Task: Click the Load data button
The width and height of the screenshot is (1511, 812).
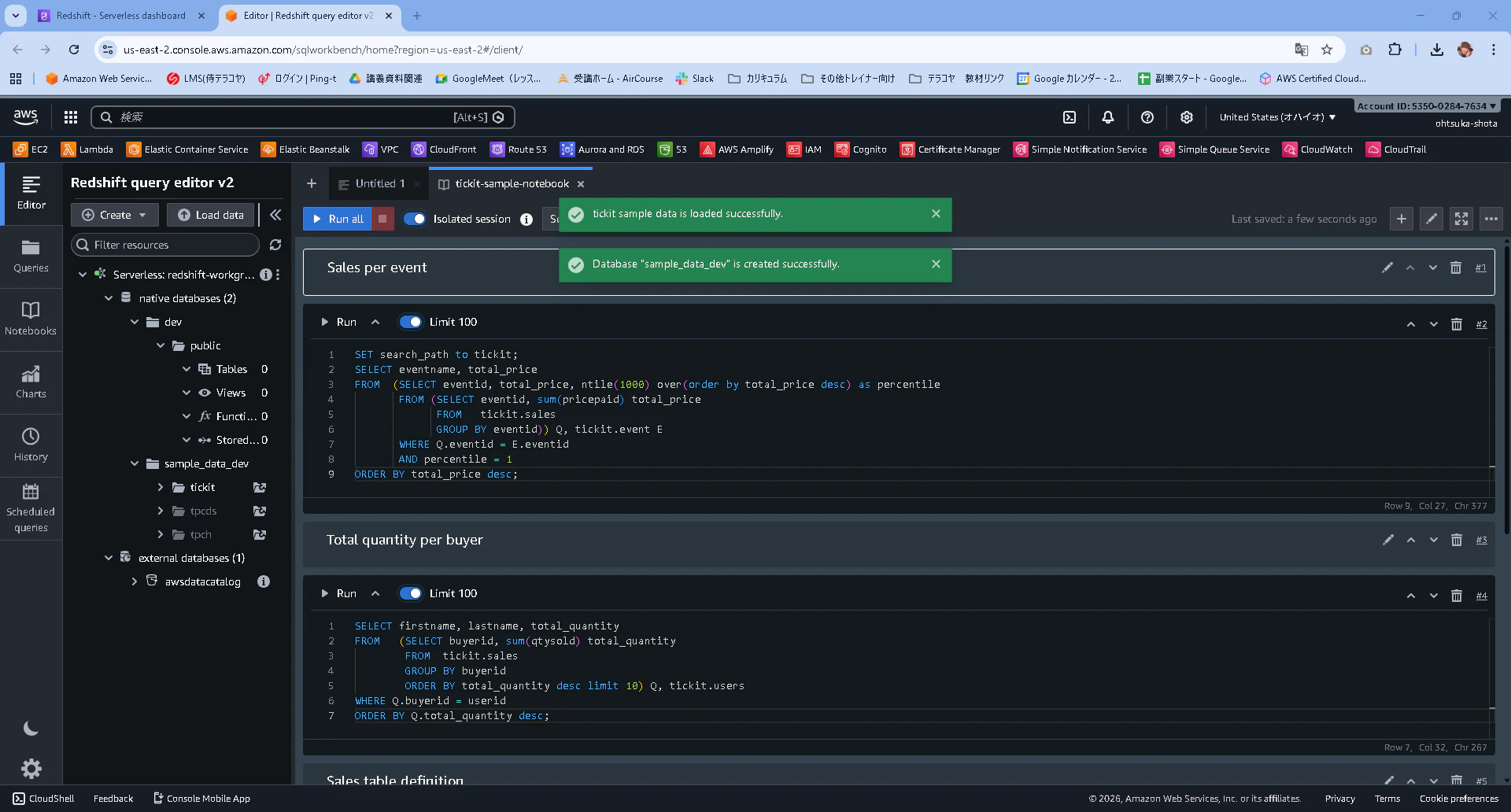Action: (211, 215)
